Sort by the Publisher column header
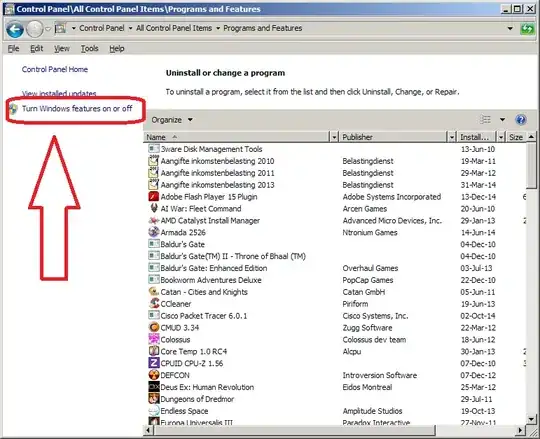This screenshot has height=439, width=540. click(x=393, y=137)
